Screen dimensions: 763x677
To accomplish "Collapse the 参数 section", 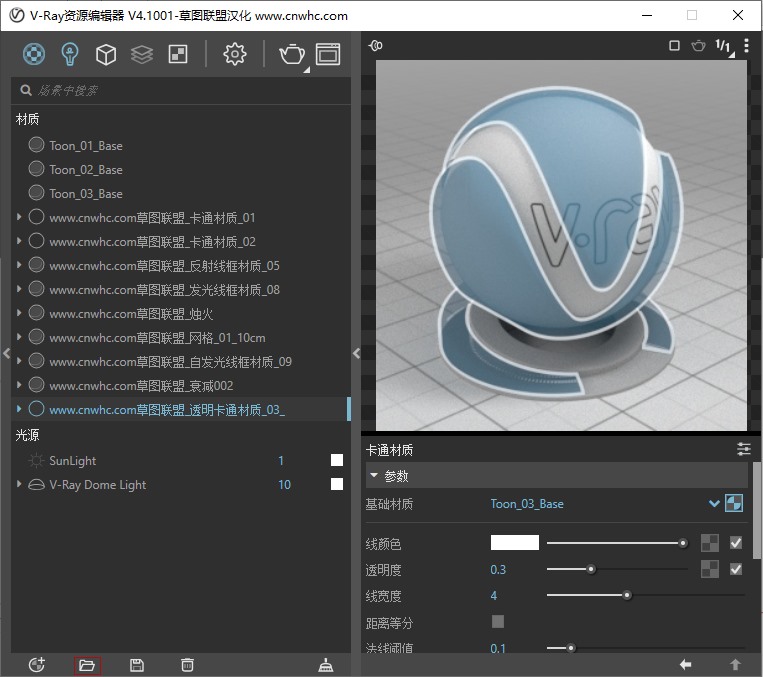I will pyautogui.click(x=374, y=475).
